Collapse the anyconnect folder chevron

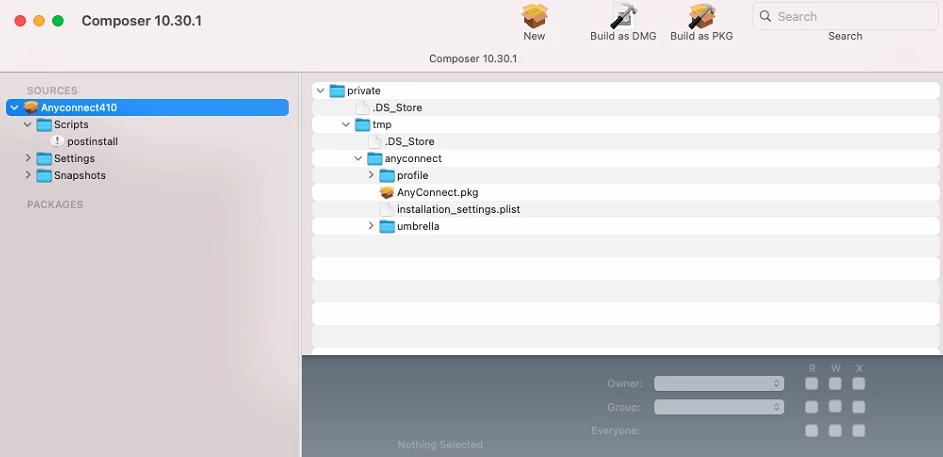[x=358, y=159]
